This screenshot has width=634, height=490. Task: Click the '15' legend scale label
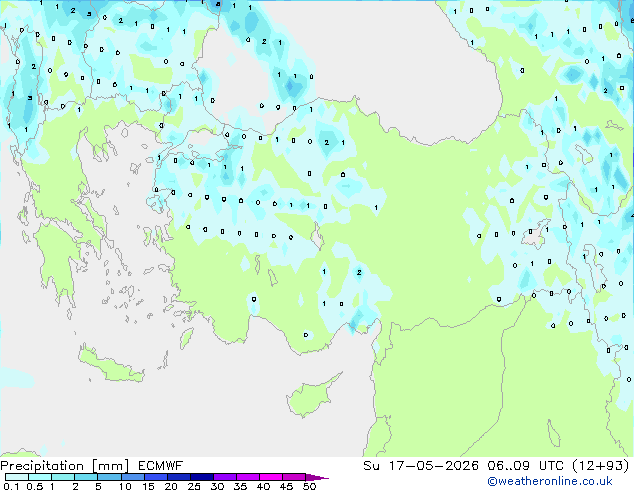[x=148, y=486]
